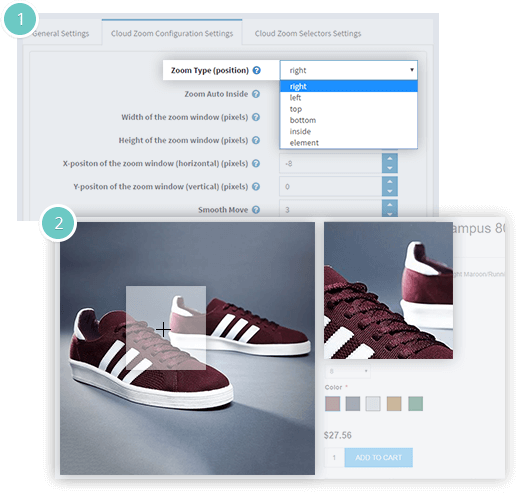Screen dimensions: 519x493
Task: Select the green color swatch
Action: 415,404
